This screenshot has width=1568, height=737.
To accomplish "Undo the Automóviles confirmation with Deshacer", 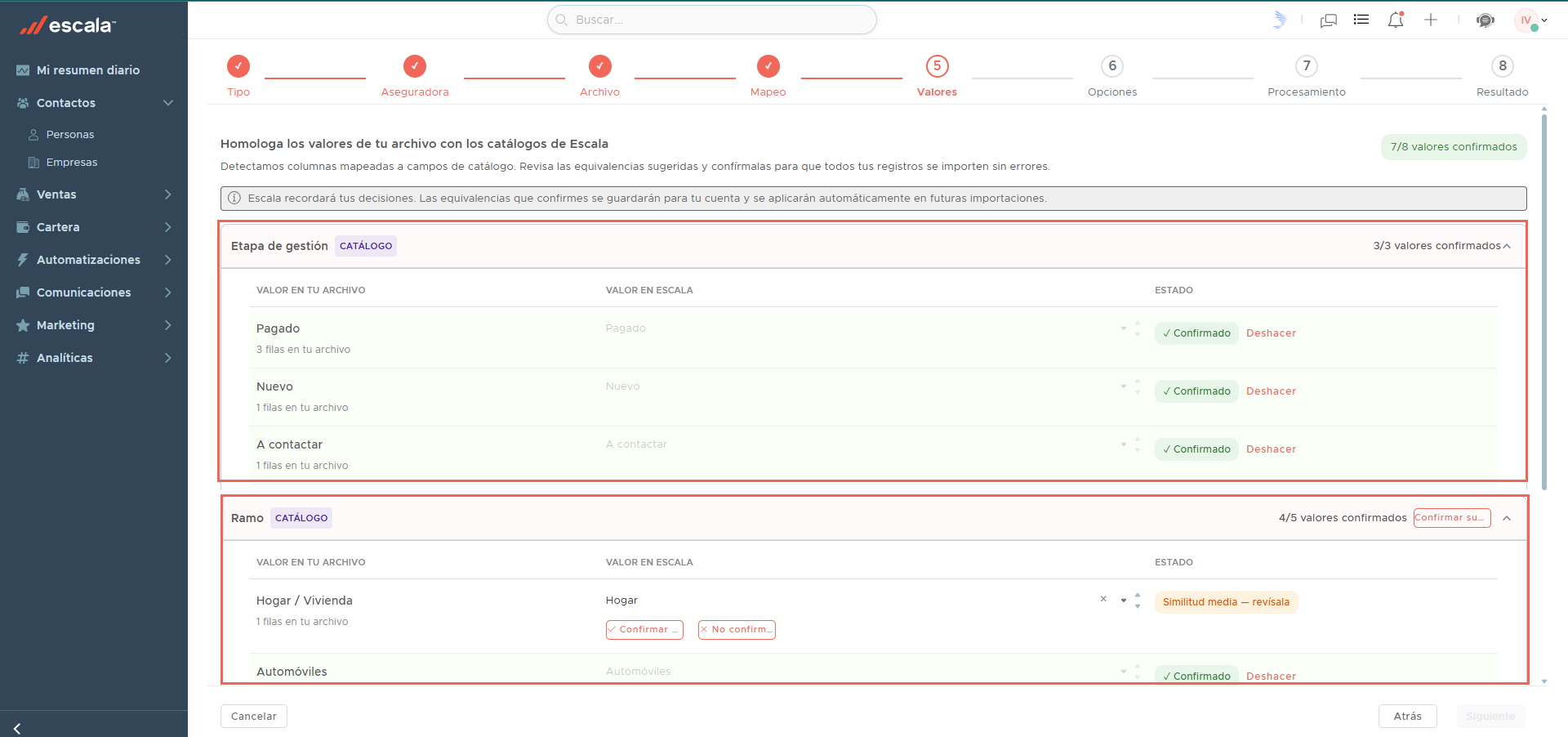I will pyautogui.click(x=1271, y=676).
